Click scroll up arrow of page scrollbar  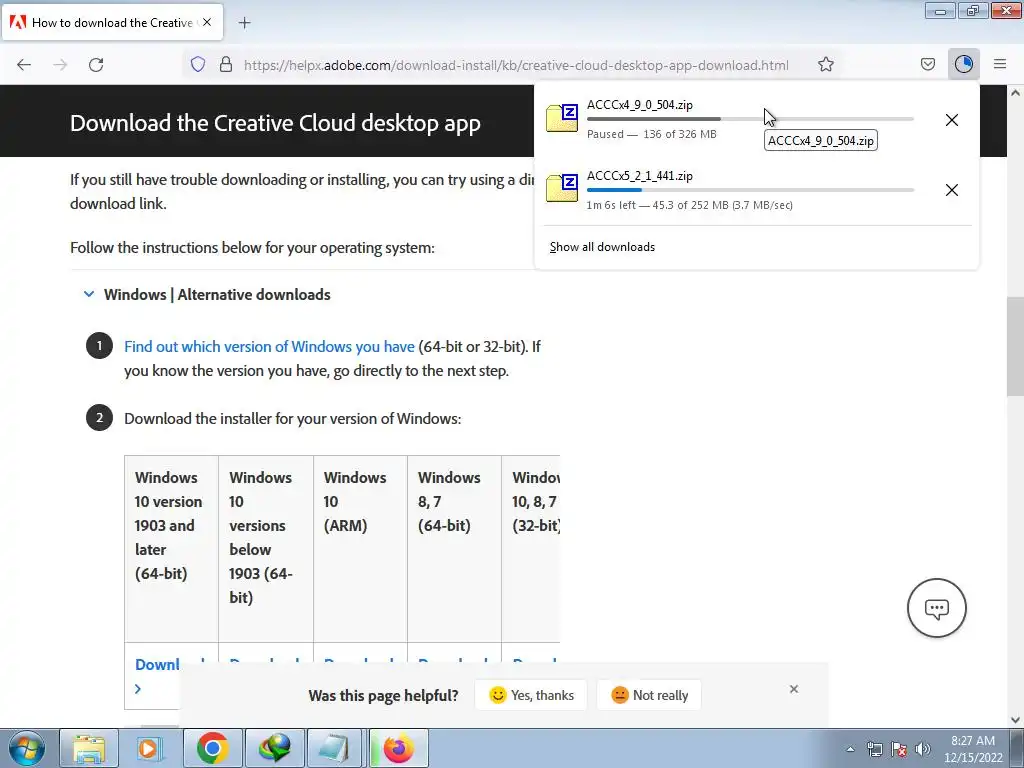[x=1015, y=93]
